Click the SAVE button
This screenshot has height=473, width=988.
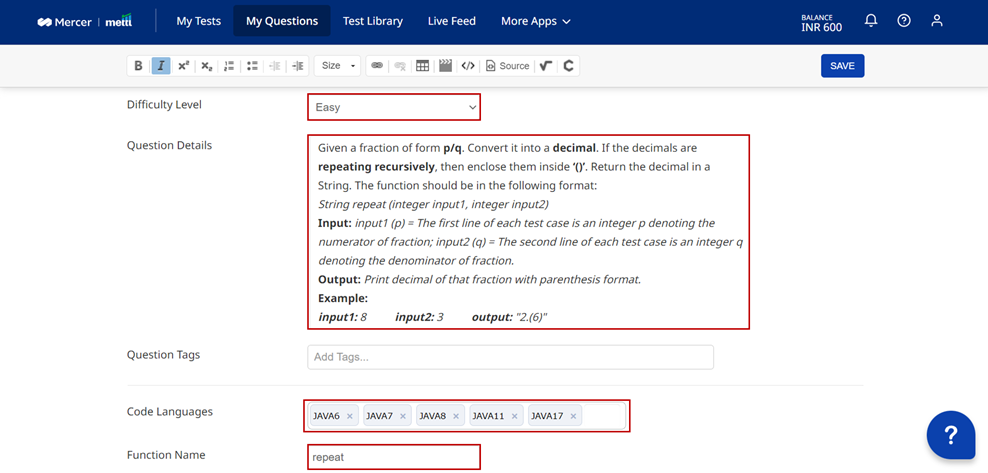coord(842,66)
